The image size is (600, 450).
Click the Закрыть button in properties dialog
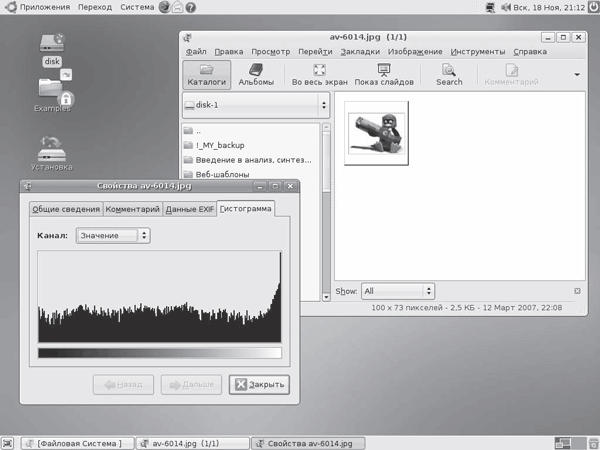258,384
